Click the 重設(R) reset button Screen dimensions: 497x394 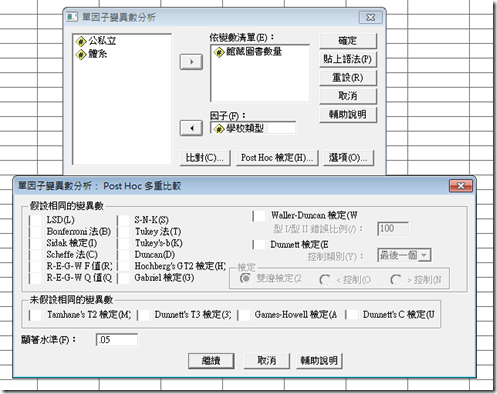click(348, 78)
